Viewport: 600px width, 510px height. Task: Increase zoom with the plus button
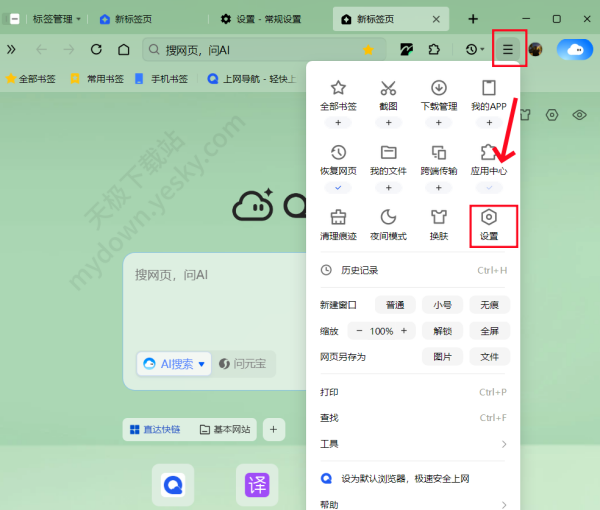click(x=404, y=331)
